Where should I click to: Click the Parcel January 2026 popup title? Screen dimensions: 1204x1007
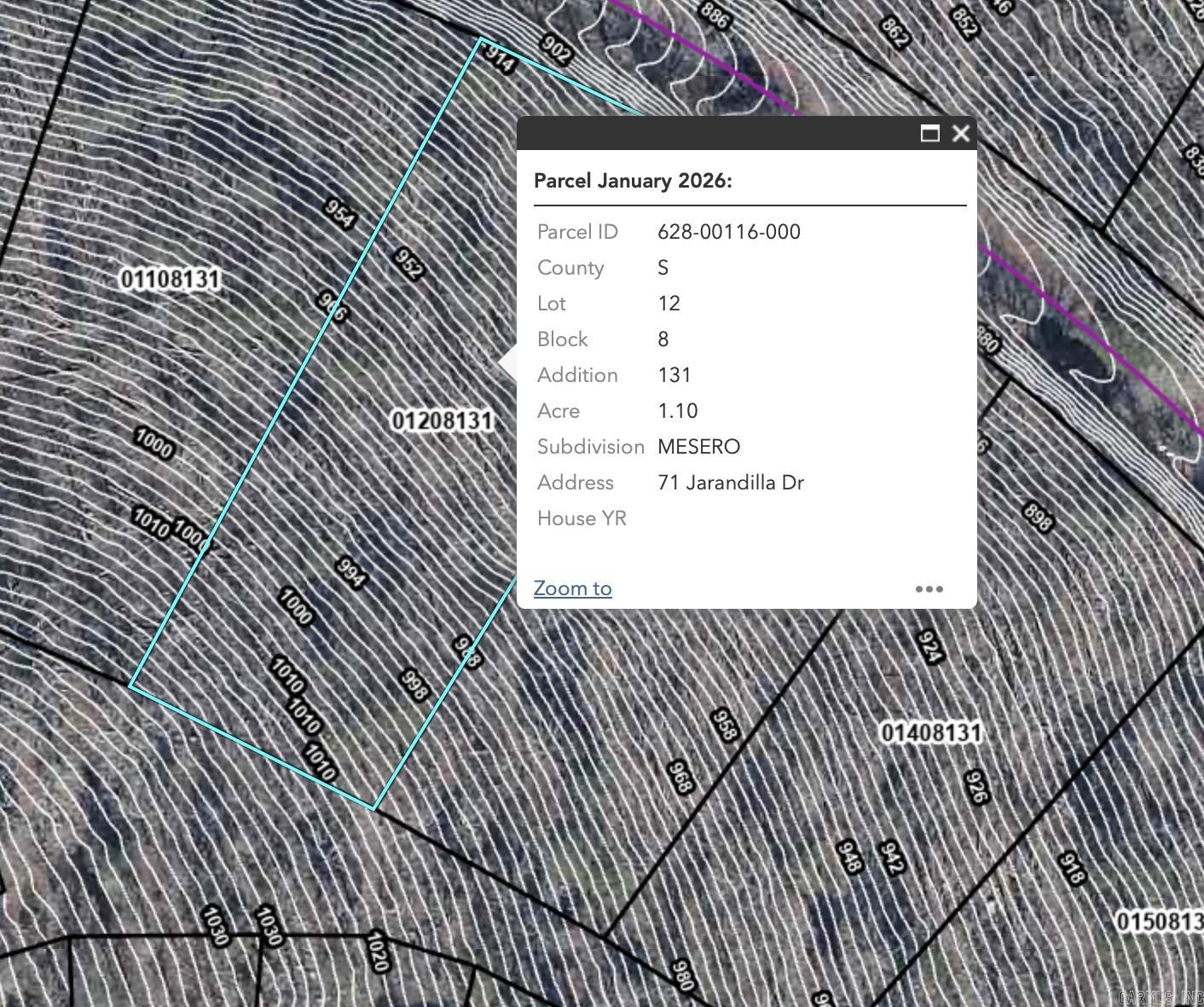[633, 181]
